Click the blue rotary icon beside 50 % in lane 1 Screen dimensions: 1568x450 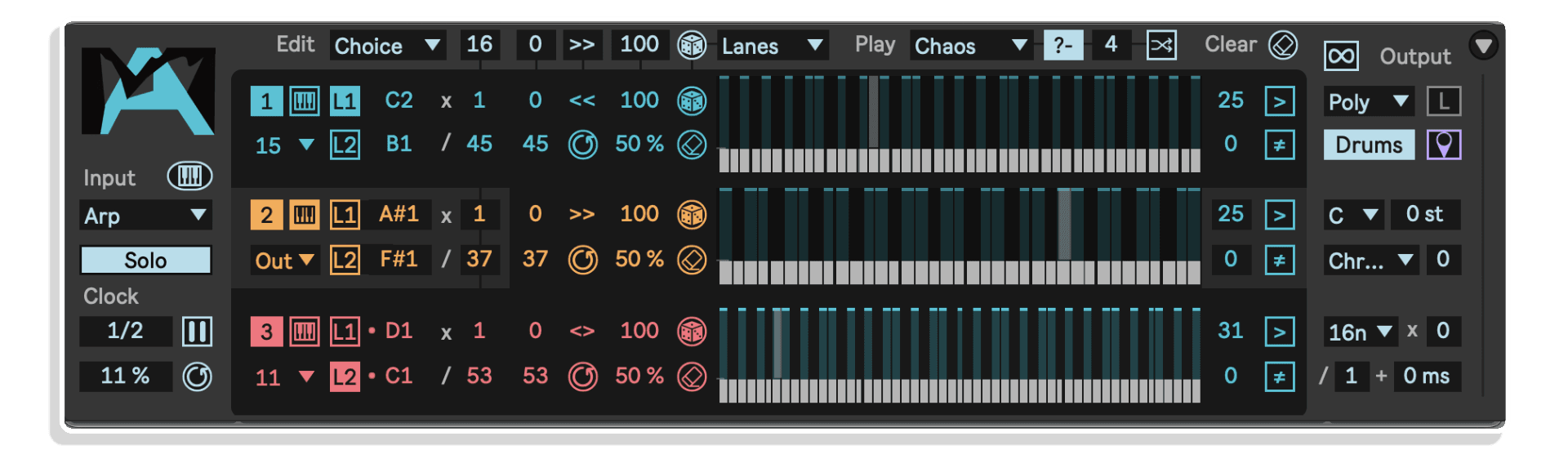(583, 145)
